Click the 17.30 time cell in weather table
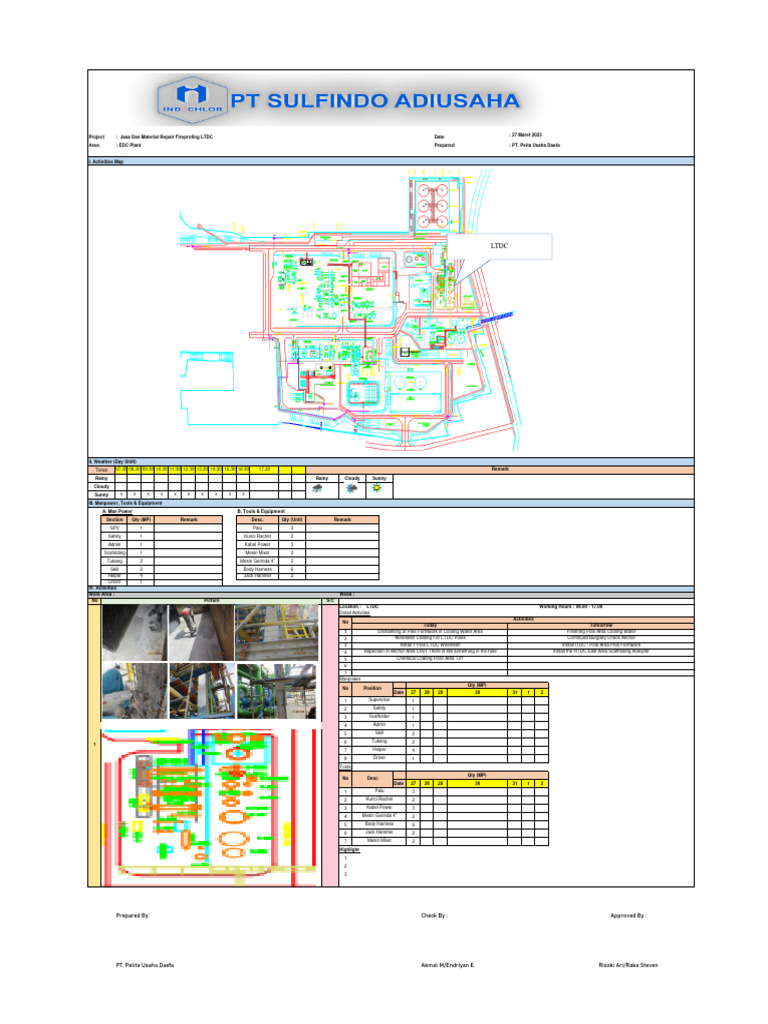768x1024 pixels. [264, 470]
